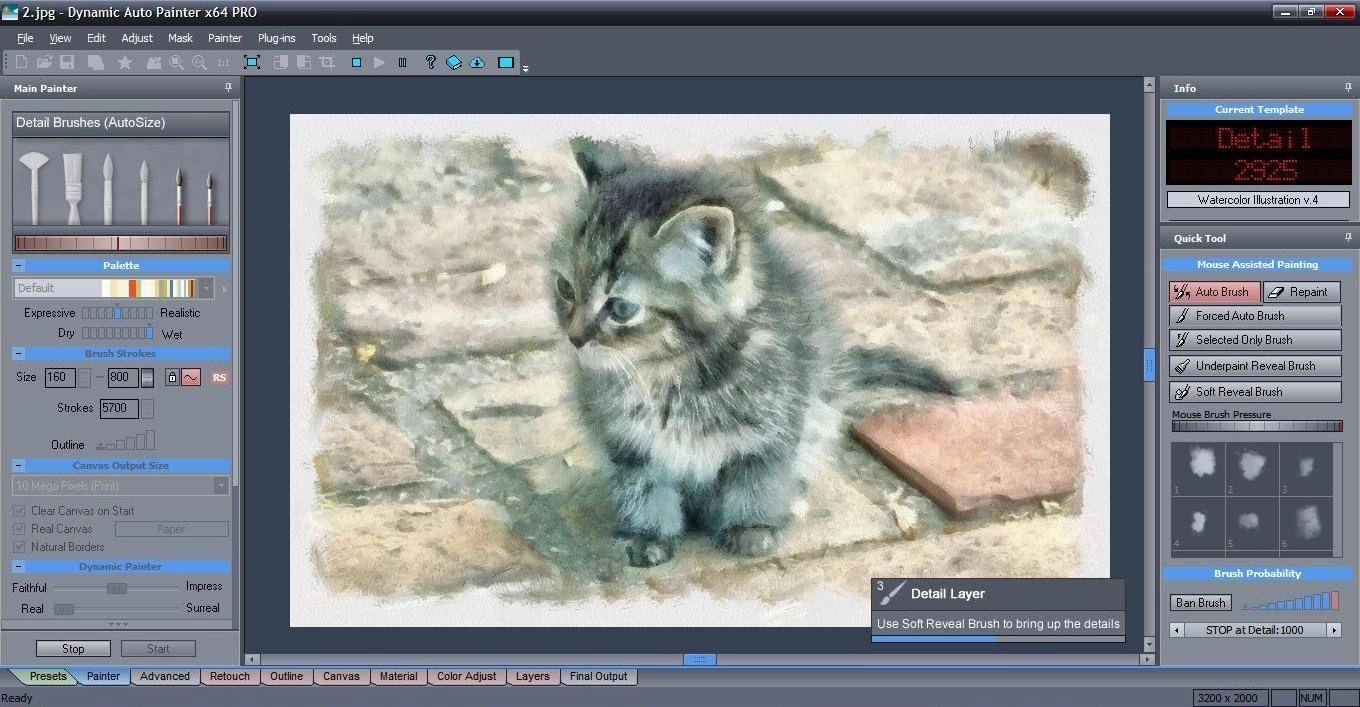Viewport: 1360px width, 707px height.
Task: Toggle Real Canvas checkbox
Action: 19,528
